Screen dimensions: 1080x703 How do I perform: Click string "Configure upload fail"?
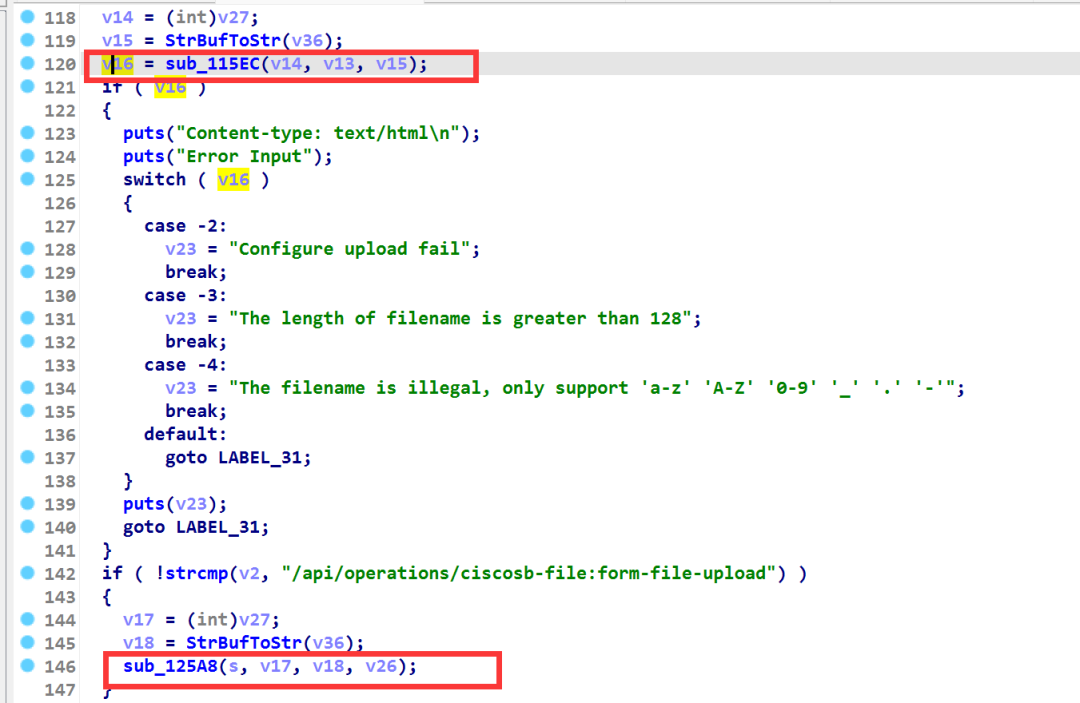[x=350, y=249]
